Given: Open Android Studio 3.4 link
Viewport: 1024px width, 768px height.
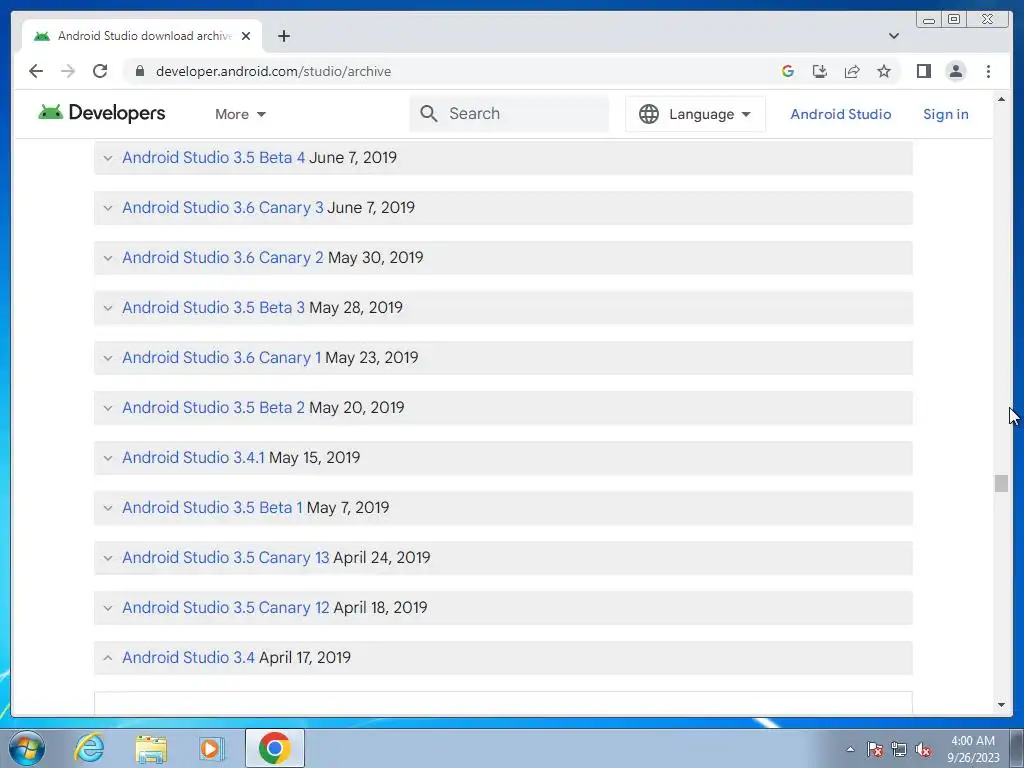Looking at the screenshot, I should pos(188,657).
